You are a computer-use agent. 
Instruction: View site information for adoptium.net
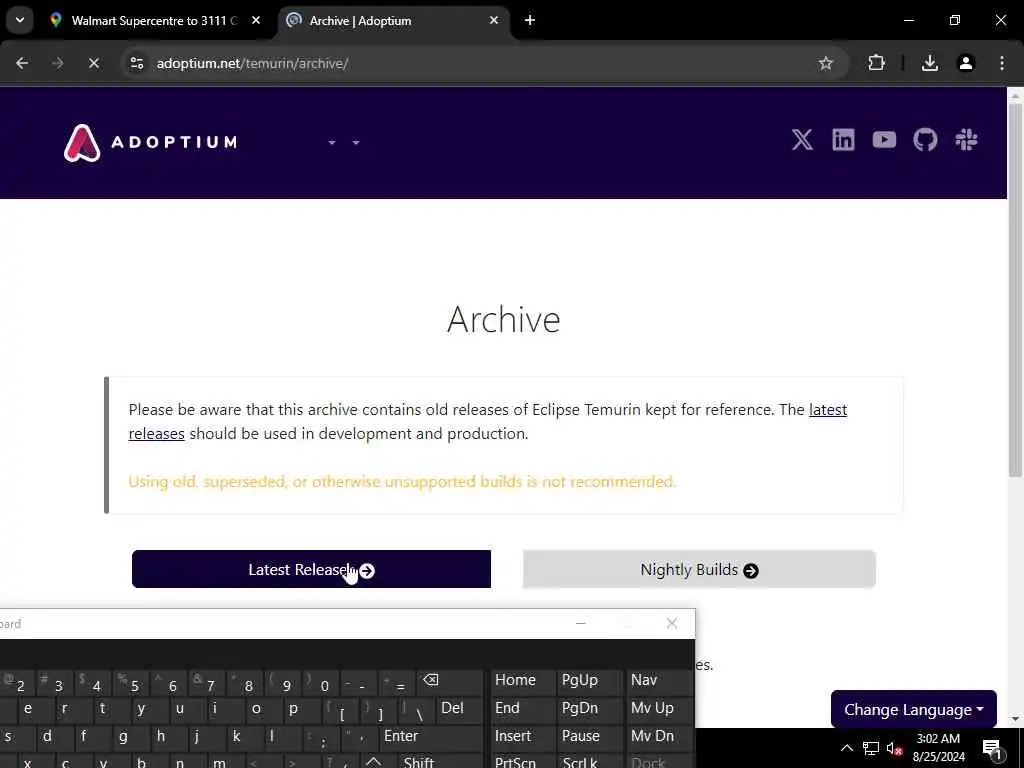136,63
